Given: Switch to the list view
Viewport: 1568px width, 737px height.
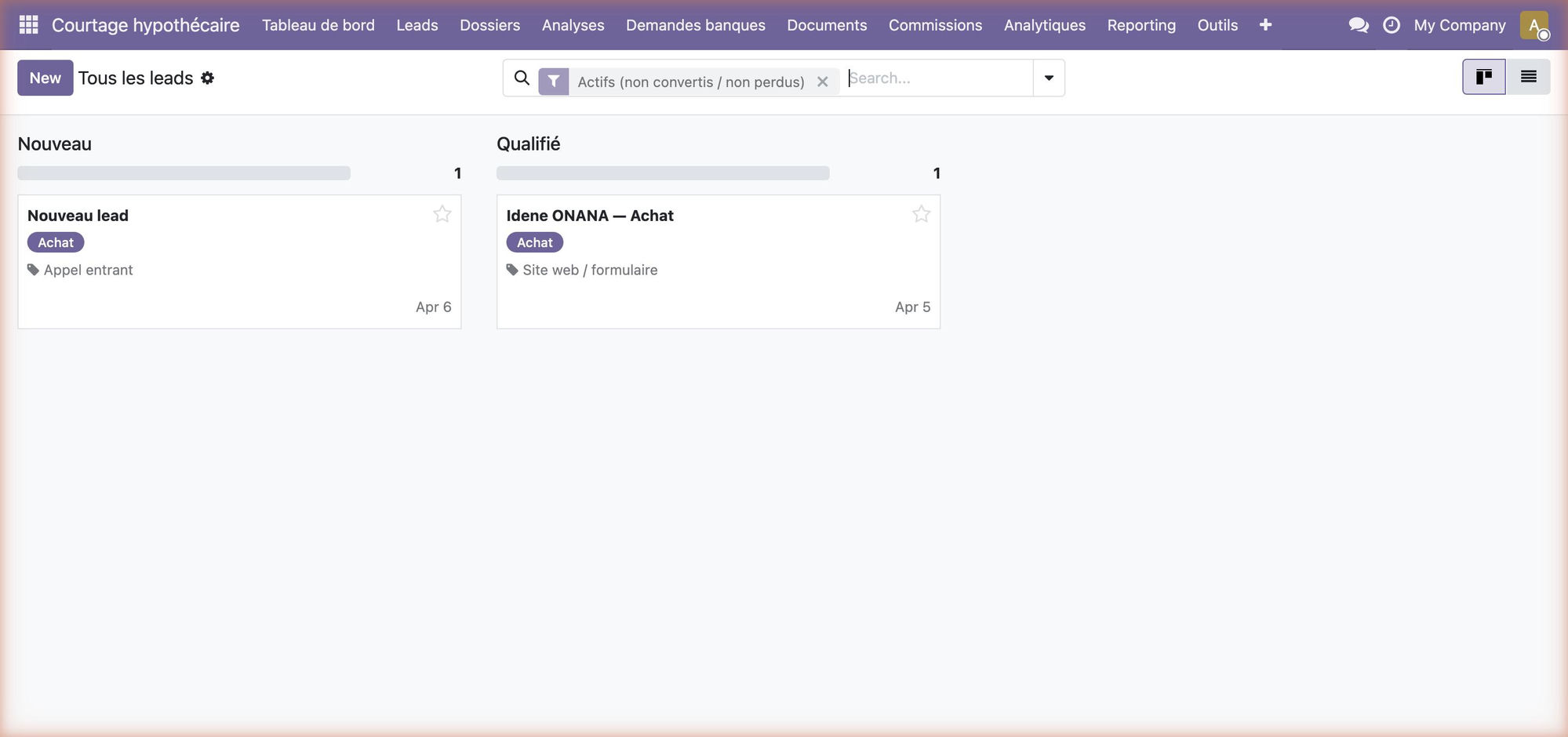Looking at the screenshot, I should tap(1528, 77).
